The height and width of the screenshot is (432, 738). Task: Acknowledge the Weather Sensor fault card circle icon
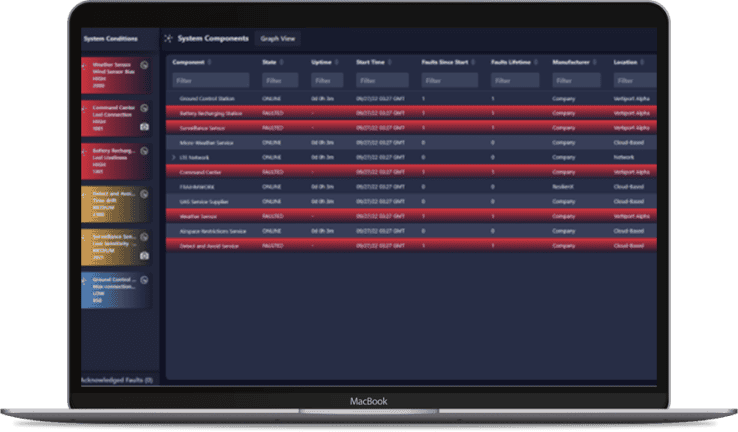point(144,65)
